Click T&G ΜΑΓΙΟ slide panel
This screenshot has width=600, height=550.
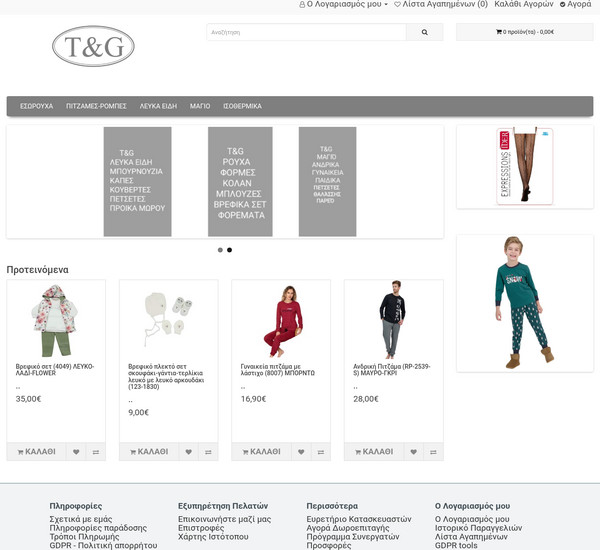327,182
